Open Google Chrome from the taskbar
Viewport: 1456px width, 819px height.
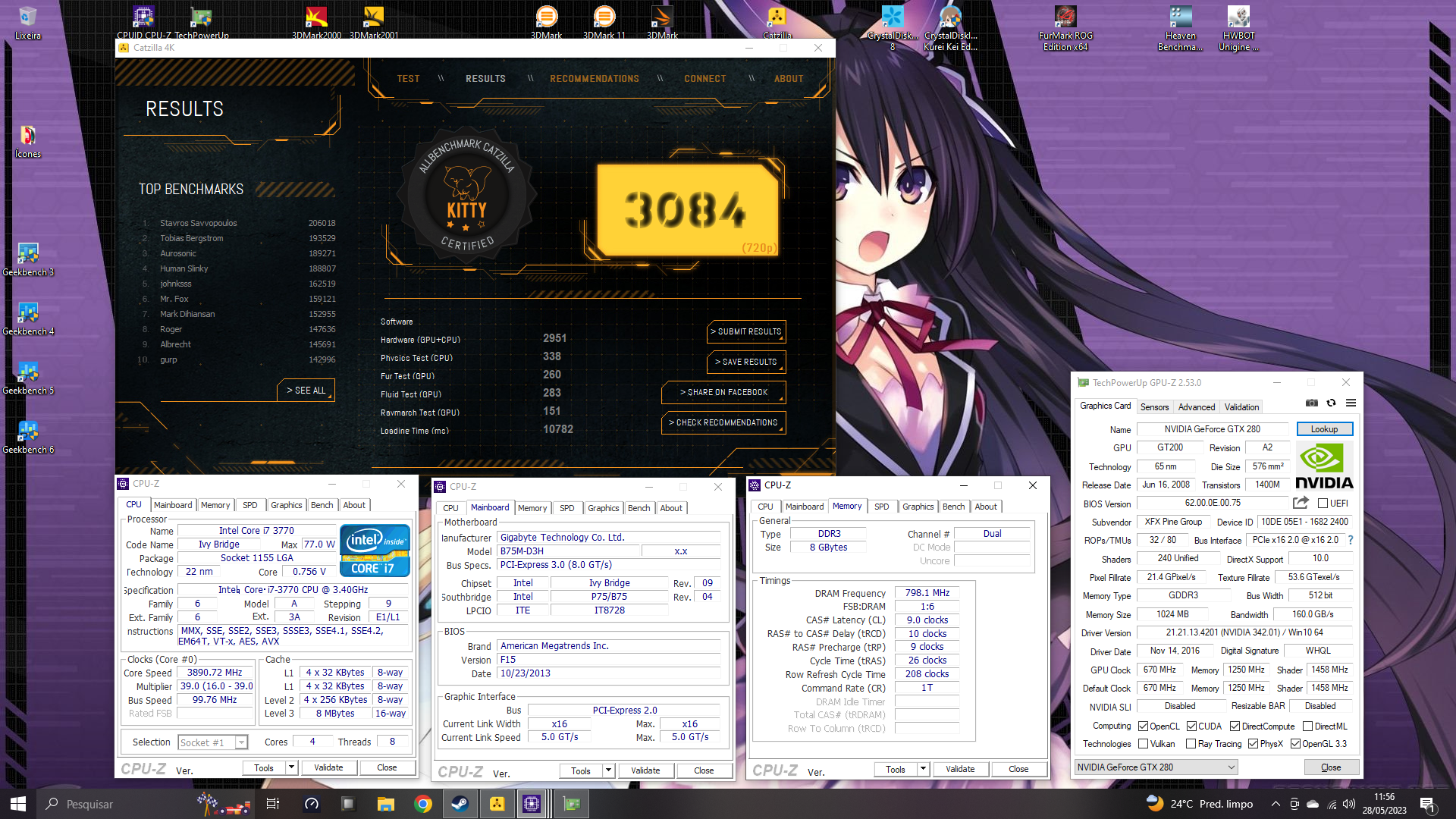(423, 804)
